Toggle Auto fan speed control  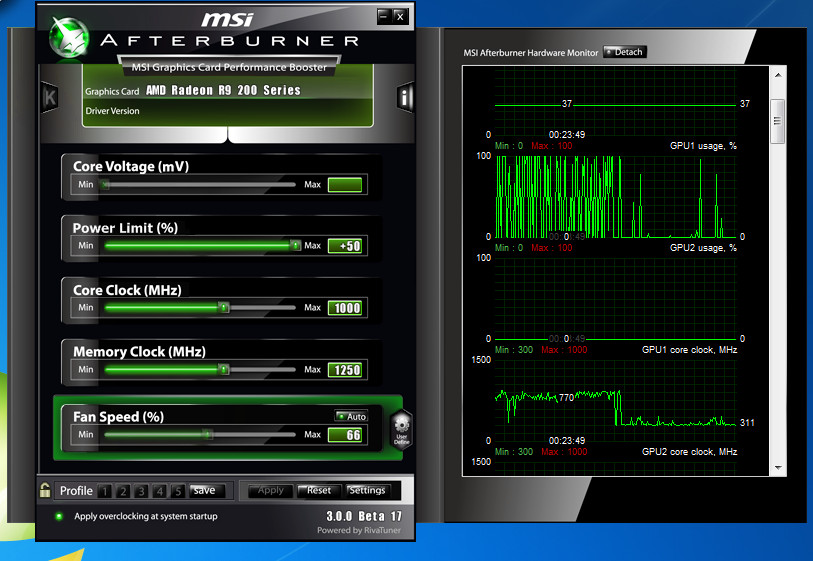[x=351, y=416]
